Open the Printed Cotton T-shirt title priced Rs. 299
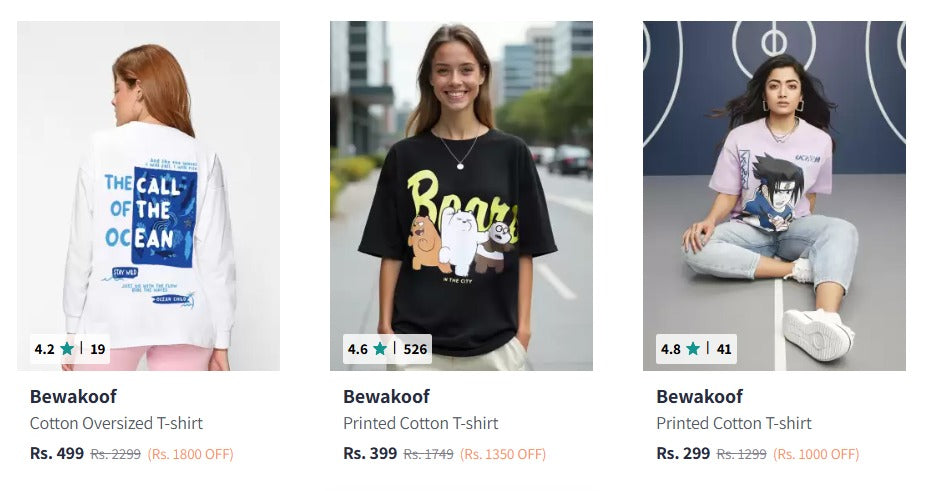This screenshot has height=491, width=925. (x=734, y=423)
